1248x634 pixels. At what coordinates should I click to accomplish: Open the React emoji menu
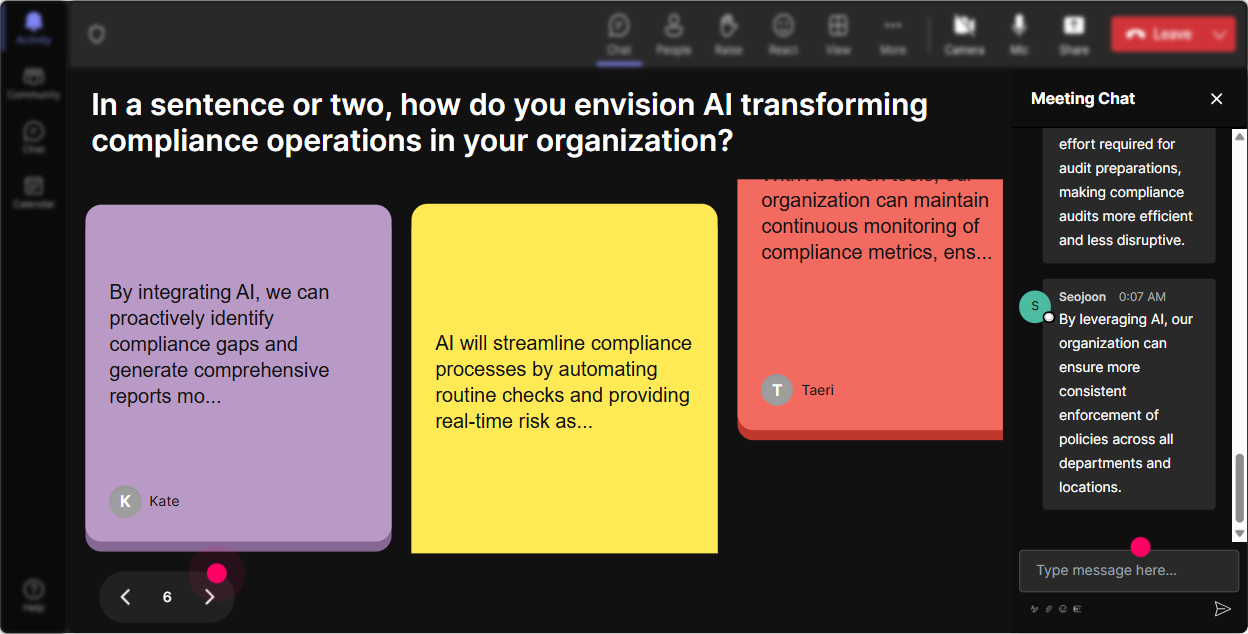coord(783,34)
